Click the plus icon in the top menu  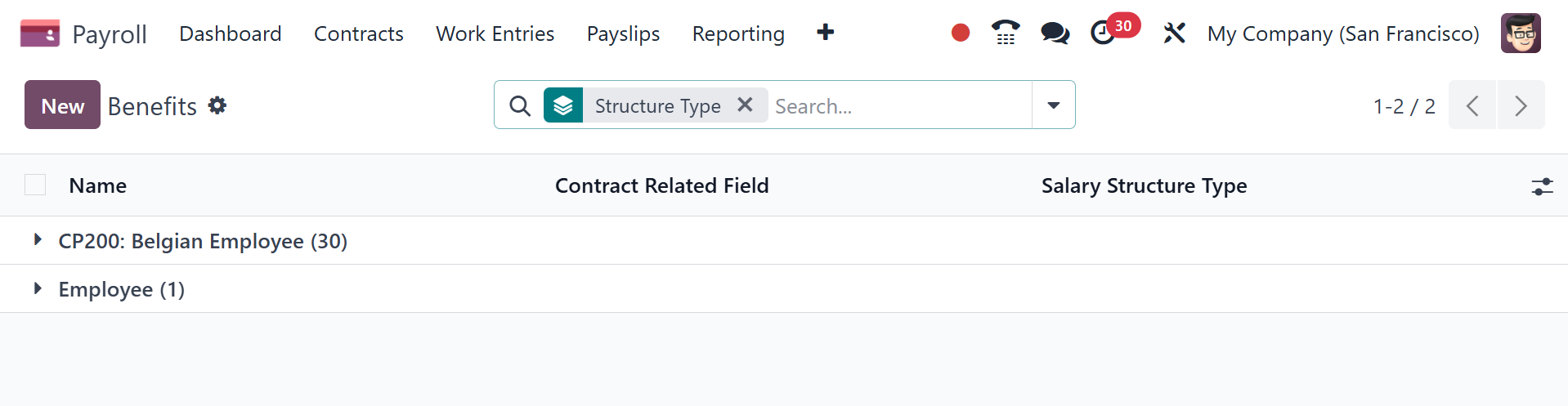[x=826, y=33]
